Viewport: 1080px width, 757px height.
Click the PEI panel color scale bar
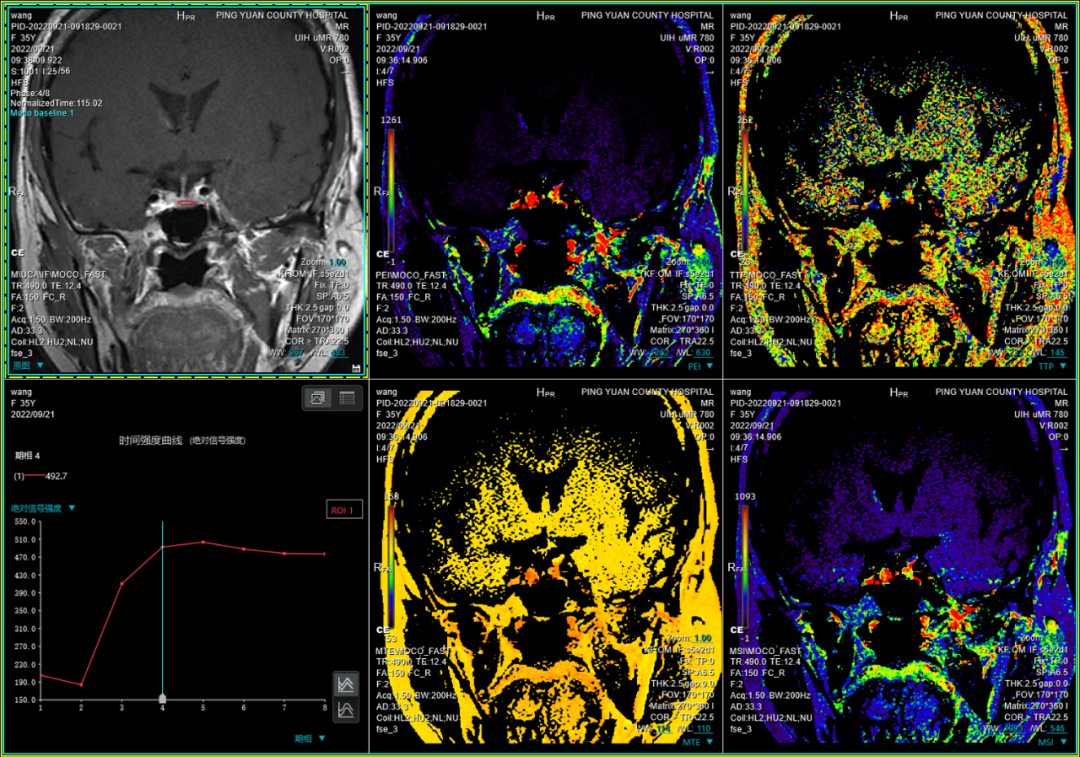pyautogui.click(x=391, y=189)
